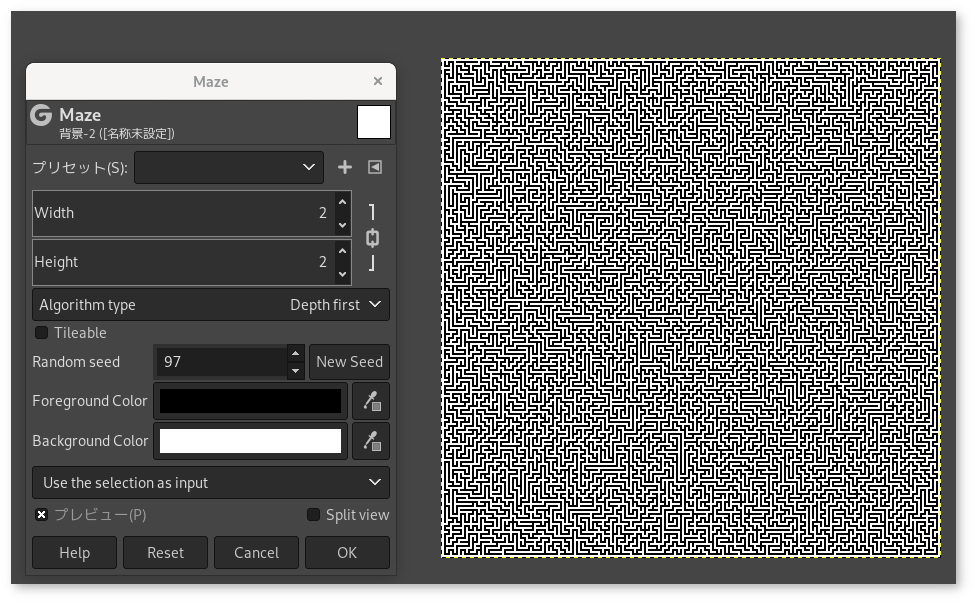Disable the プレビュー(P) preview checkbox

tap(42, 515)
